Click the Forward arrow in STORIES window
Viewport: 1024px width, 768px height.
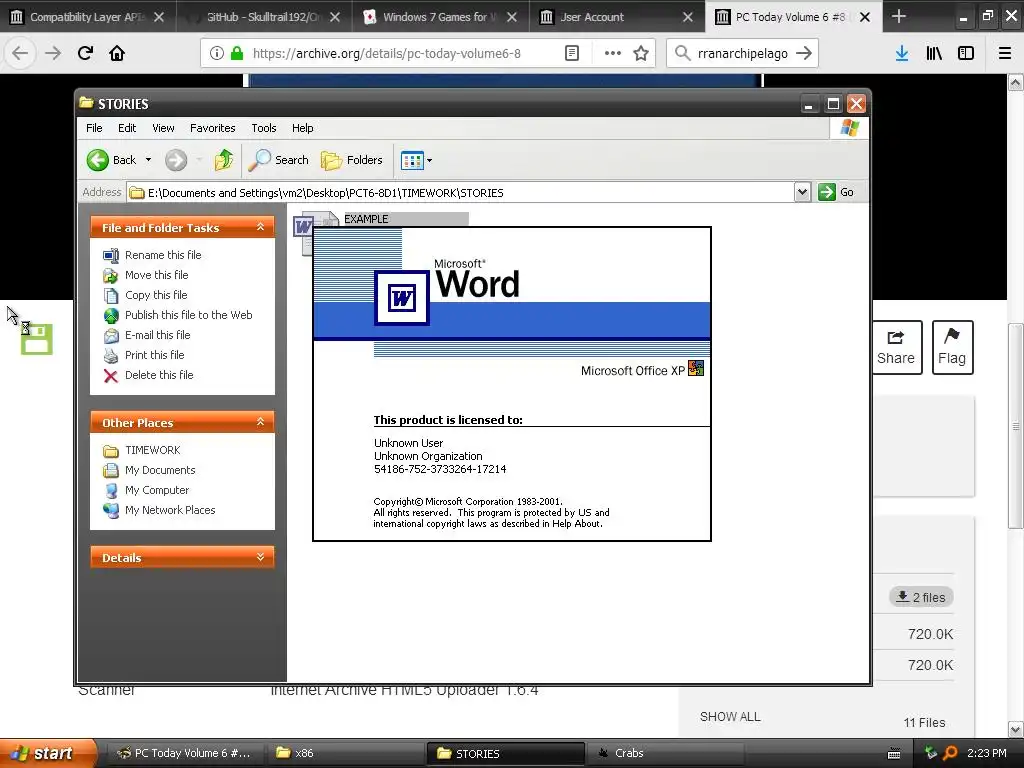click(176, 160)
